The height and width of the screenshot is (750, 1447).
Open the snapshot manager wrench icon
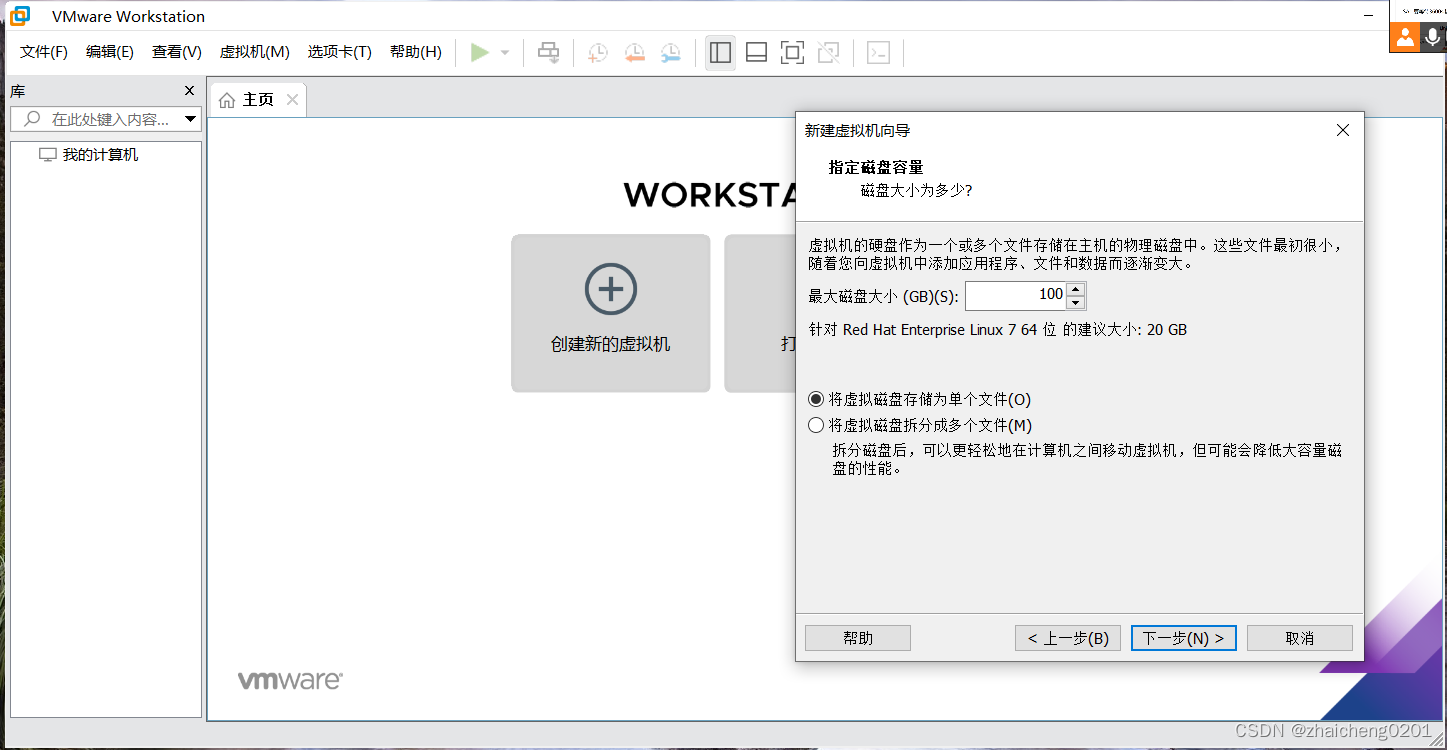pyautogui.click(x=670, y=53)
